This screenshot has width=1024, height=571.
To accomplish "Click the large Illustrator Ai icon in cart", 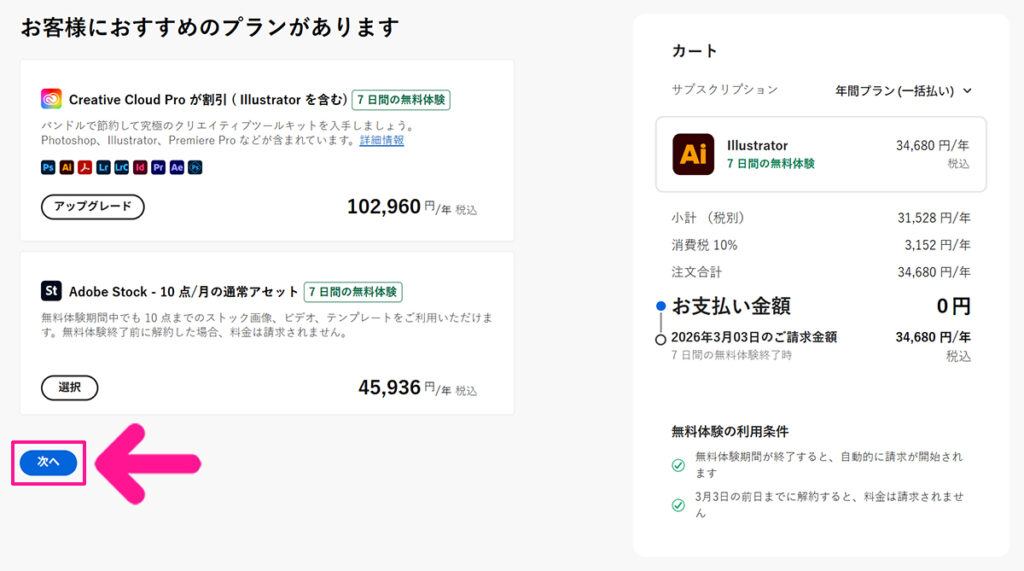I will tap(693, 154).
